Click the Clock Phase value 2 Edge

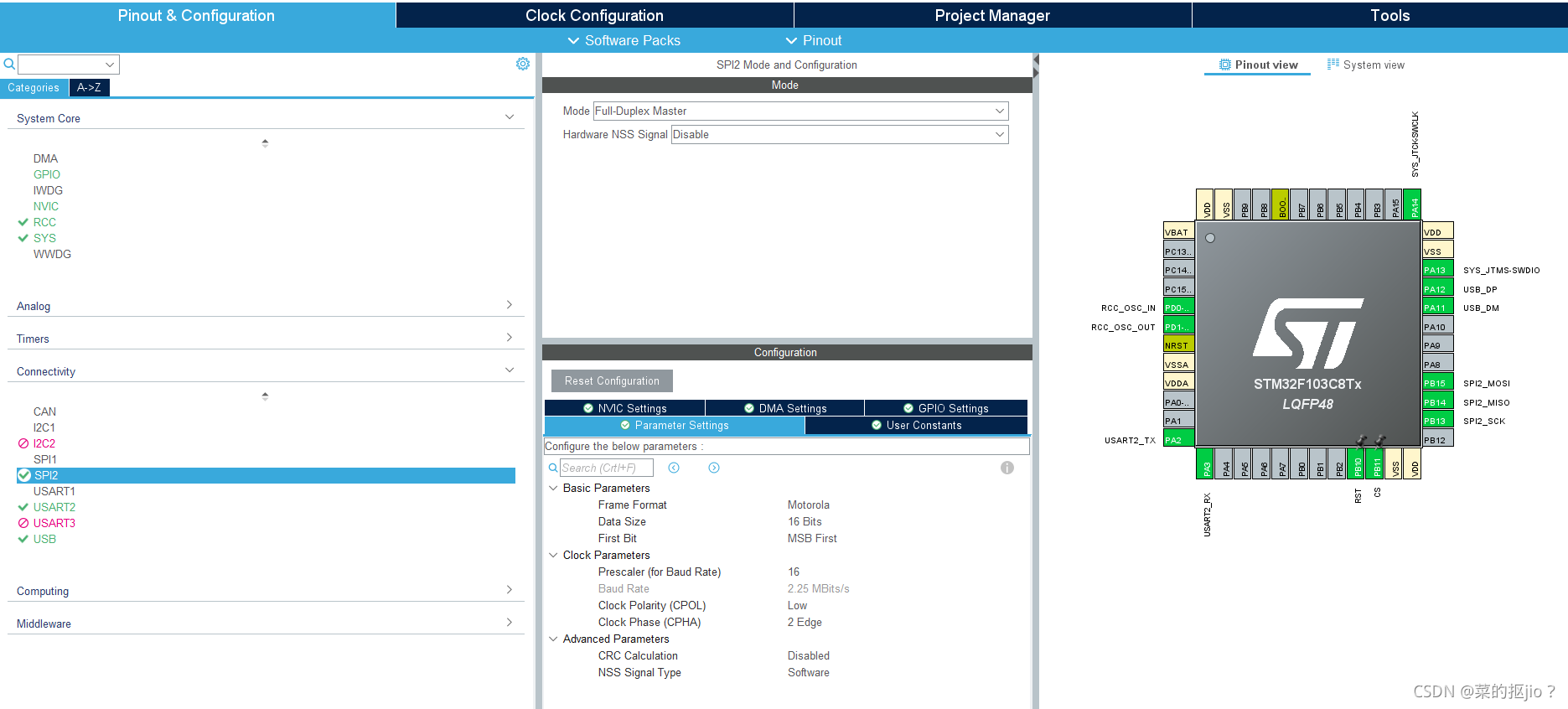(x=805, y=622)
